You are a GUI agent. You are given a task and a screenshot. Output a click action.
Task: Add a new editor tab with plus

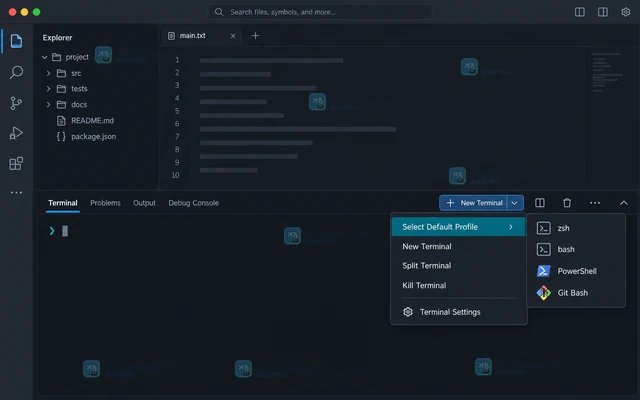pos(255,36)
